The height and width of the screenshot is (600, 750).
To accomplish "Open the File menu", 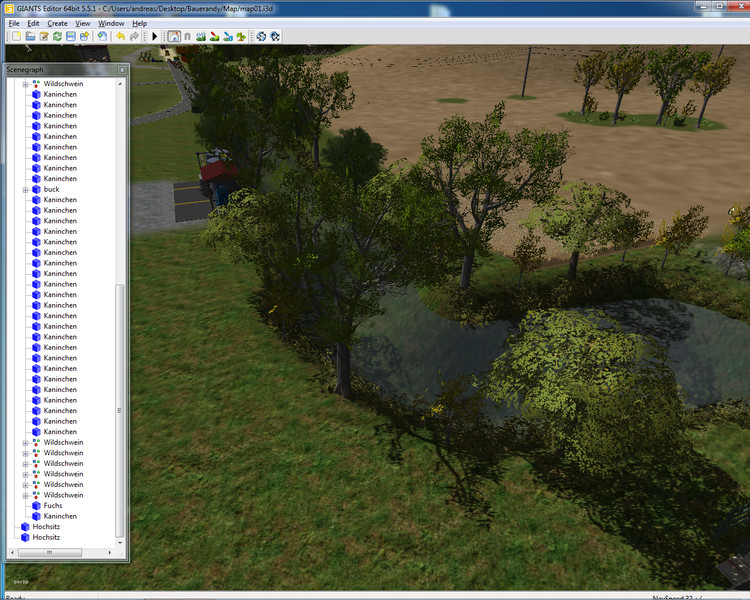I will click(14, 23).
